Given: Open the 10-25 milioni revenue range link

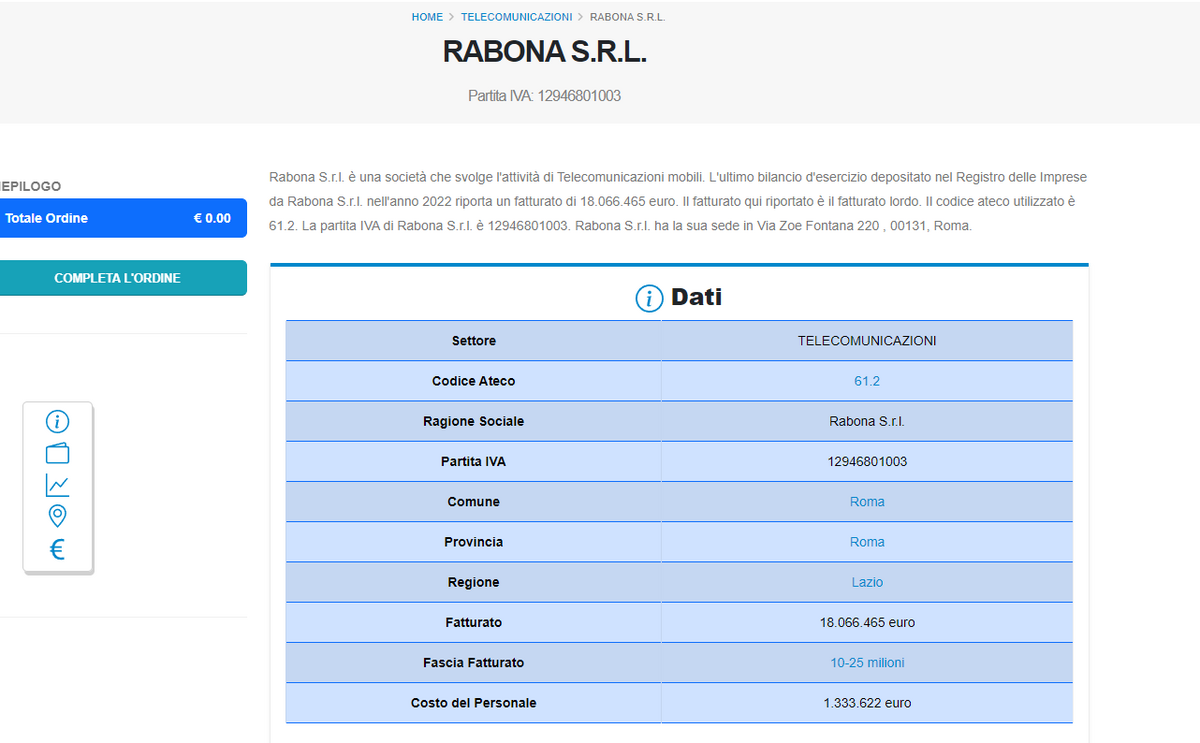Looking at the screenshot, I should pos(867,663).
